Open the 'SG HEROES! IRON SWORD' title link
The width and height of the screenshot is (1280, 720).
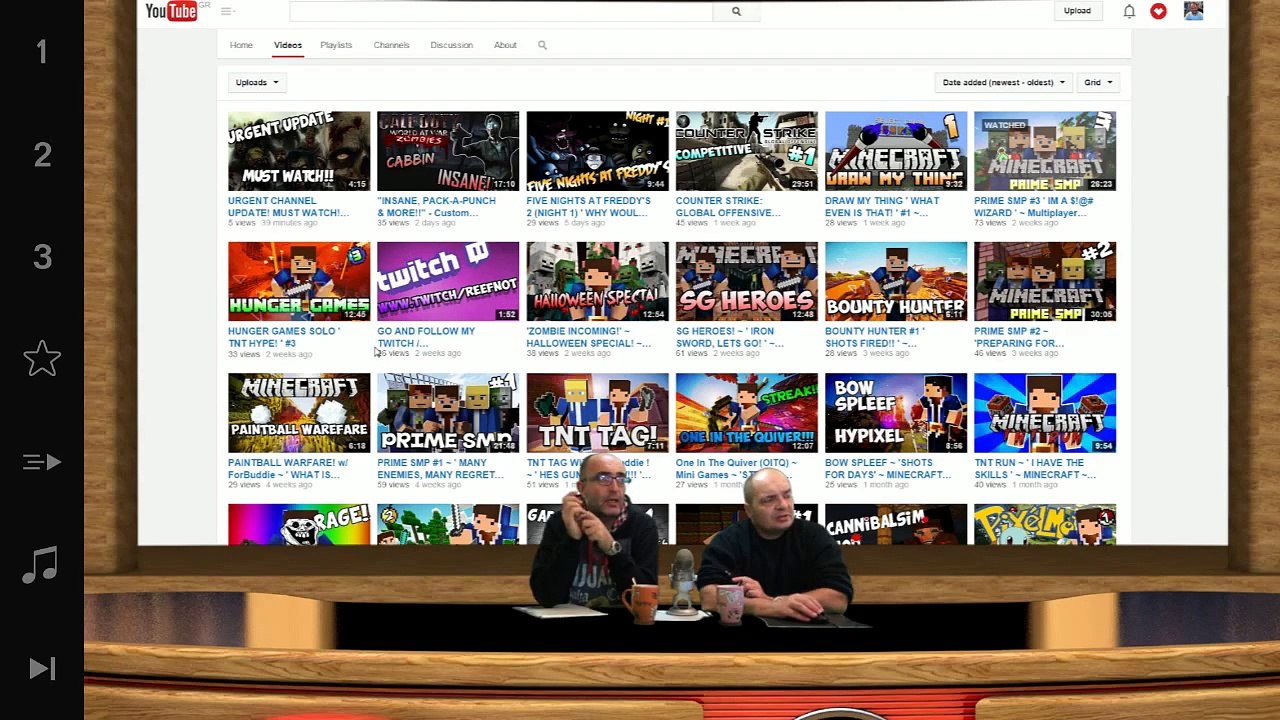730,337
